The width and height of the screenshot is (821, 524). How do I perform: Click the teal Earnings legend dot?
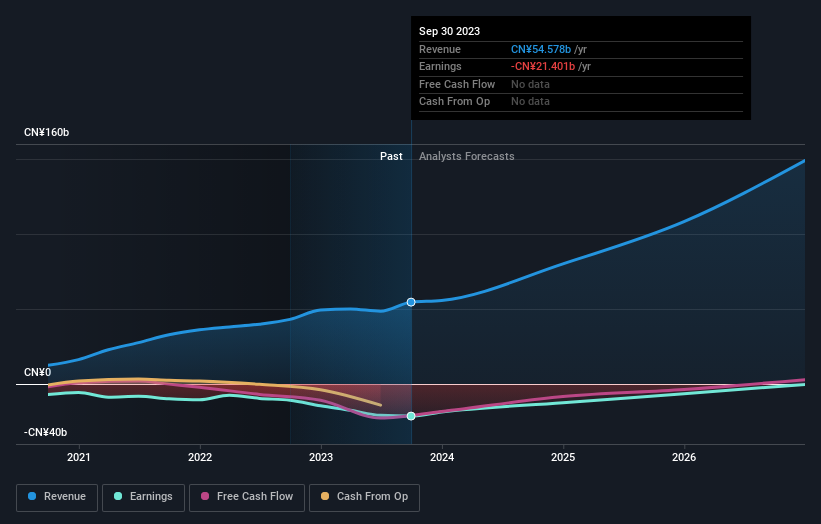pyautogui.click(x=118, y=496)
